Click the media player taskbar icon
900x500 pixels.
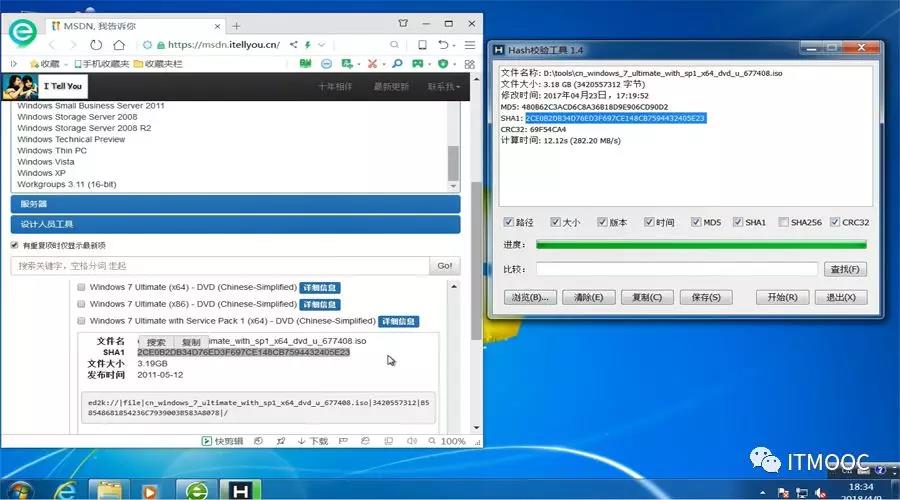[x=150, y=491]
